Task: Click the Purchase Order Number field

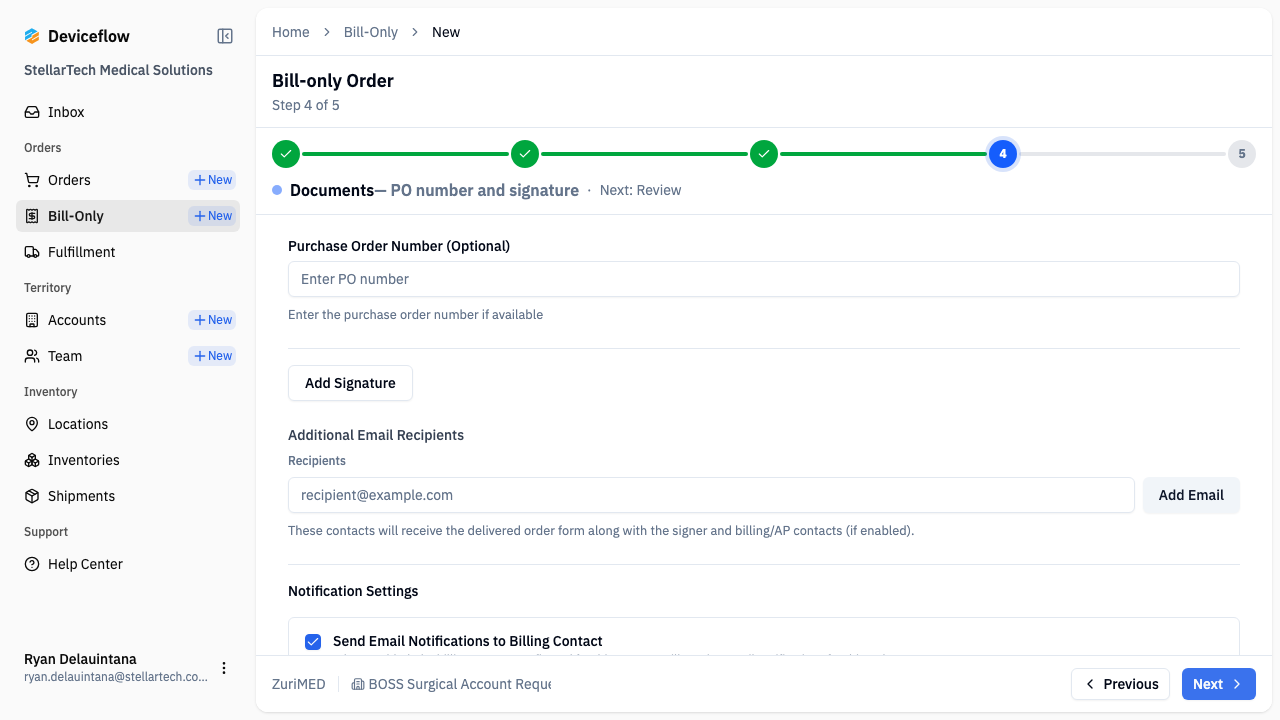Action: [x=763, y=279]
